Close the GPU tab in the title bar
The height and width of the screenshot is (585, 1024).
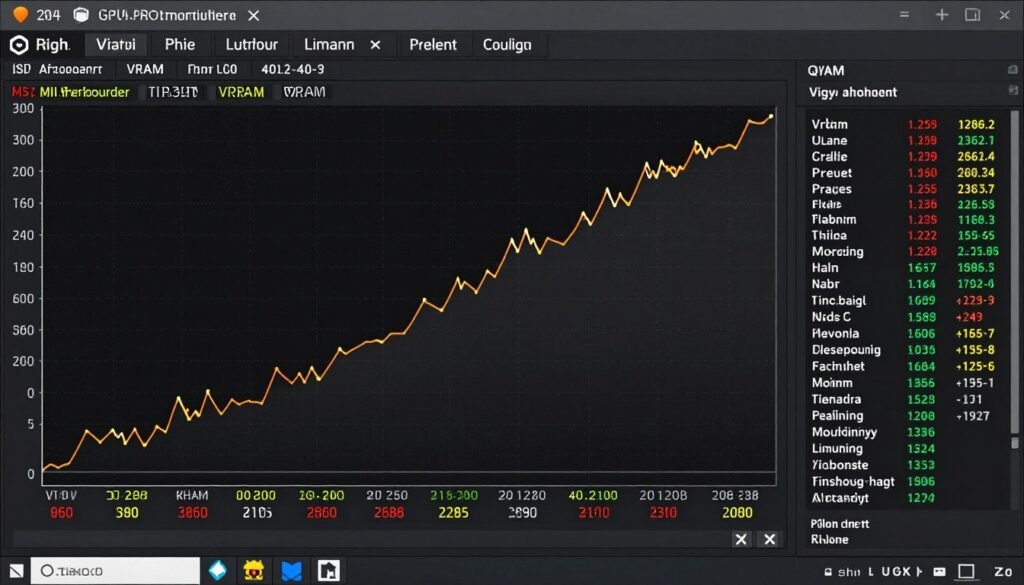253,15
